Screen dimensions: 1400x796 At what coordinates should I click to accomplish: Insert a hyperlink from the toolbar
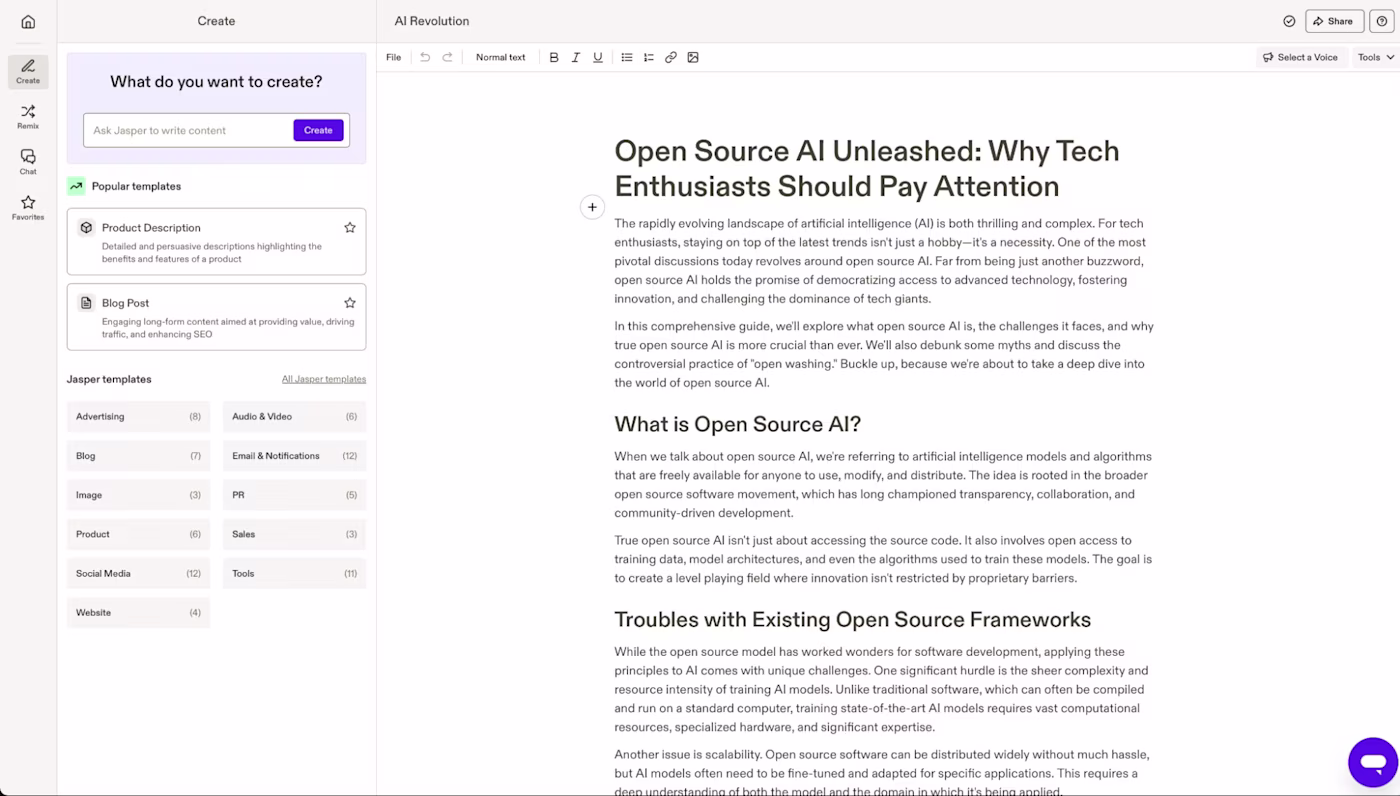click(x=670, y=57)
